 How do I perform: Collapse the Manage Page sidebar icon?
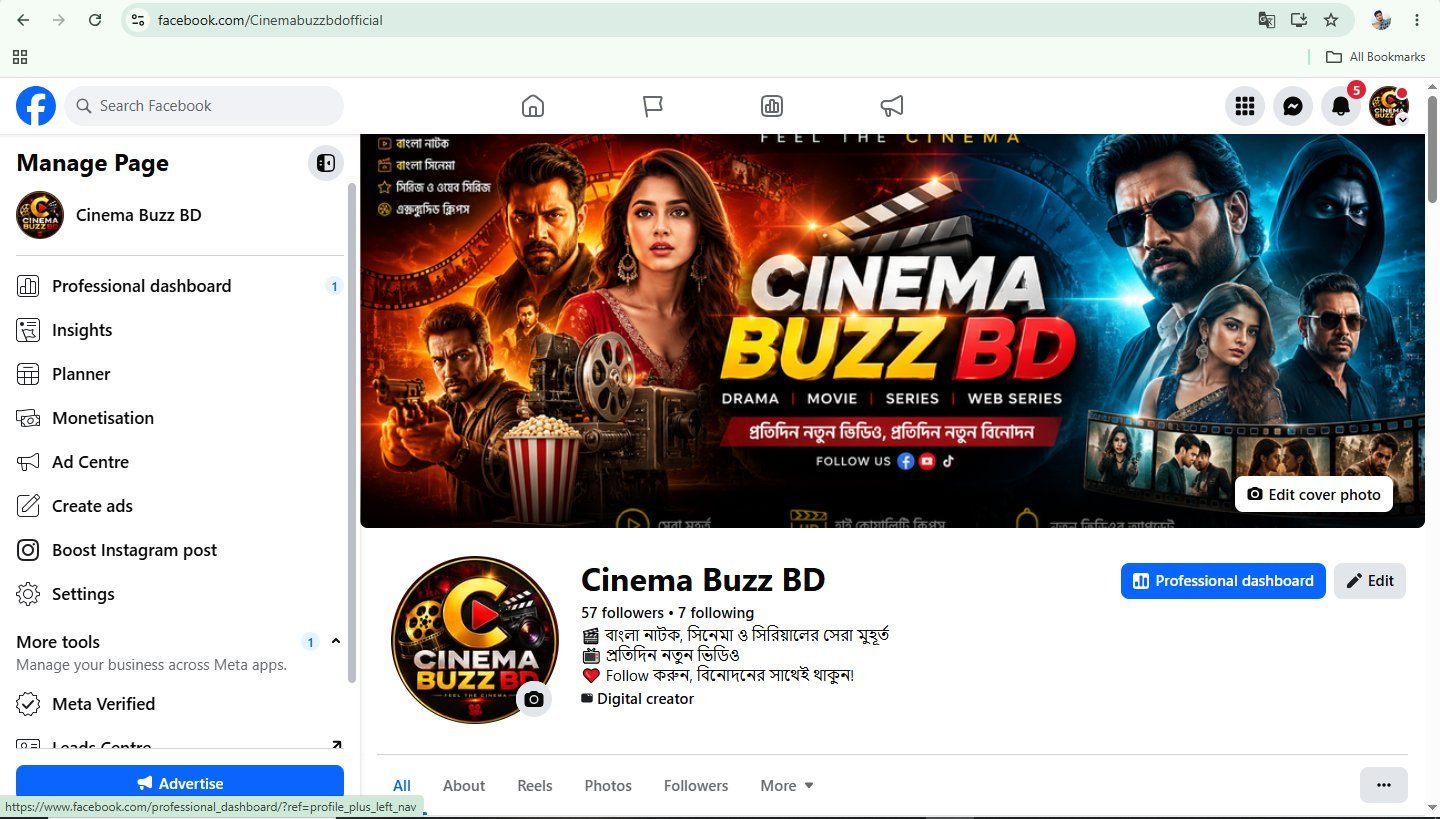pos(326,163)
